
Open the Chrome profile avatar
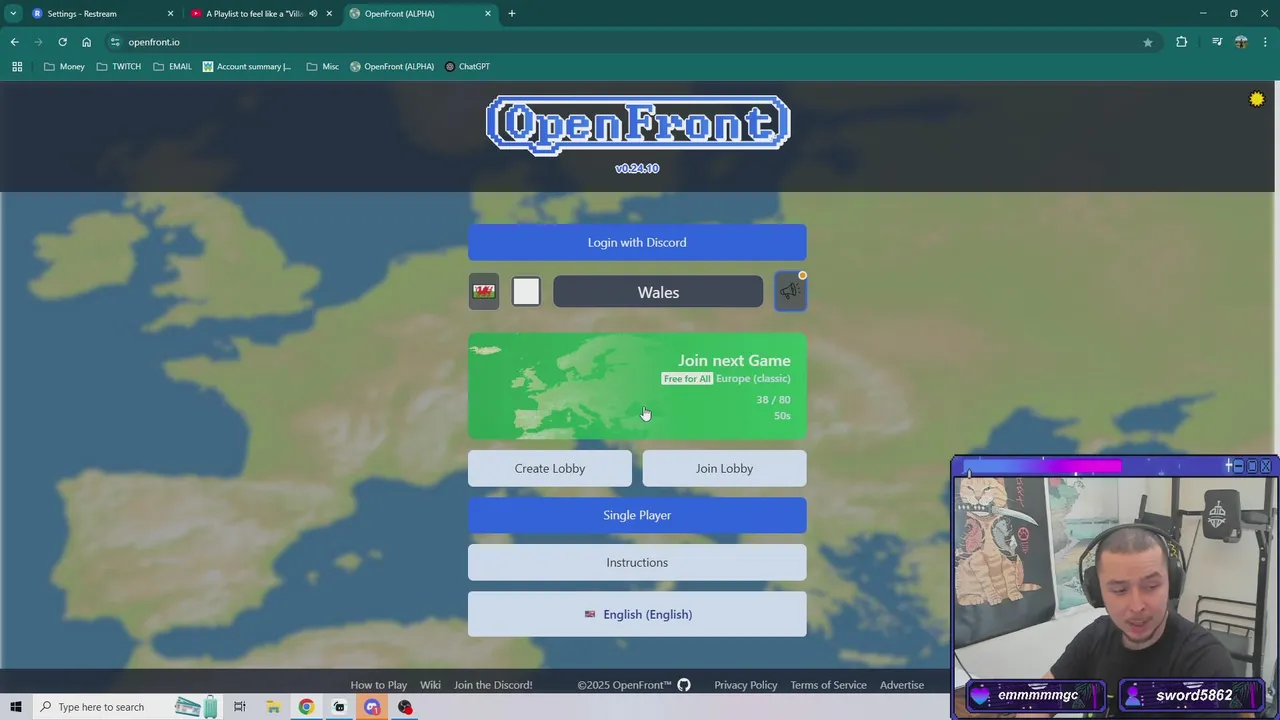point(1241,42)
